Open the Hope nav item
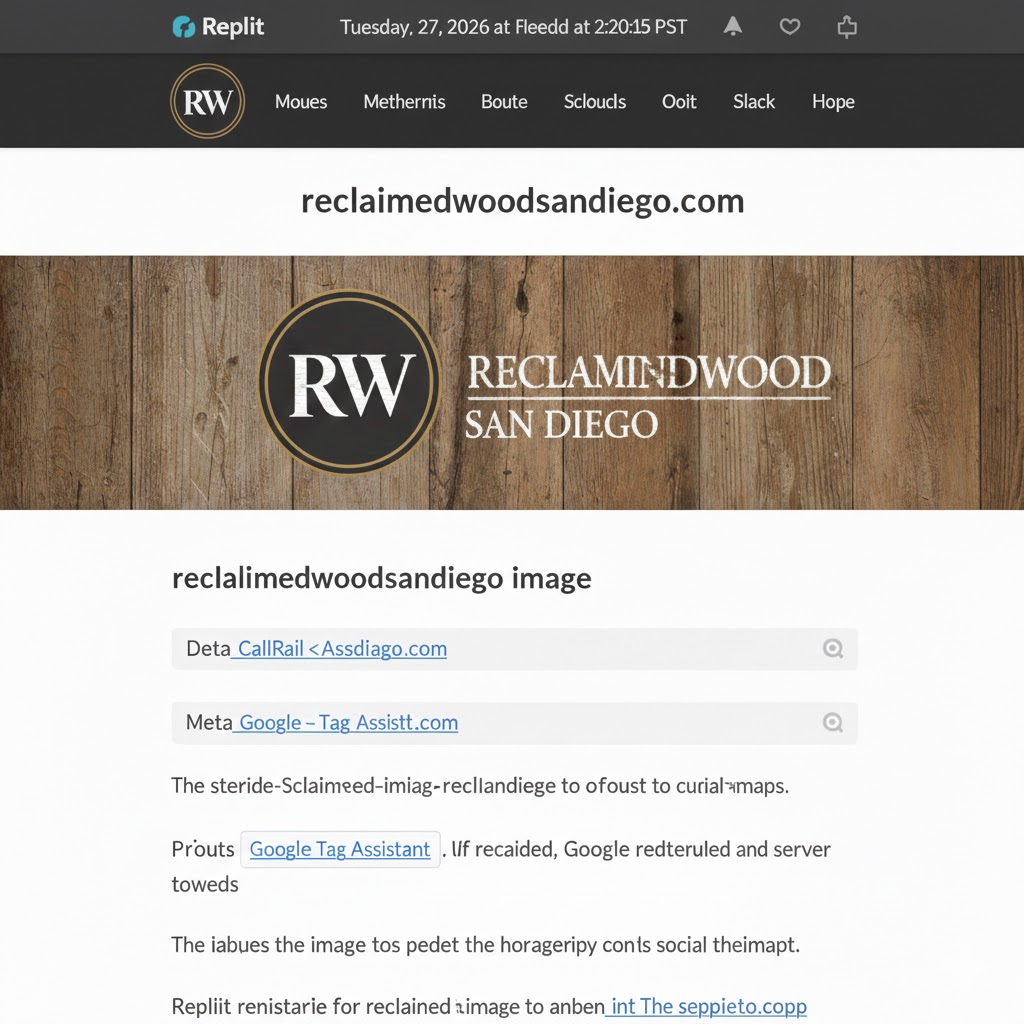Screen dimensions: 1024x1024 click(833, 102)
